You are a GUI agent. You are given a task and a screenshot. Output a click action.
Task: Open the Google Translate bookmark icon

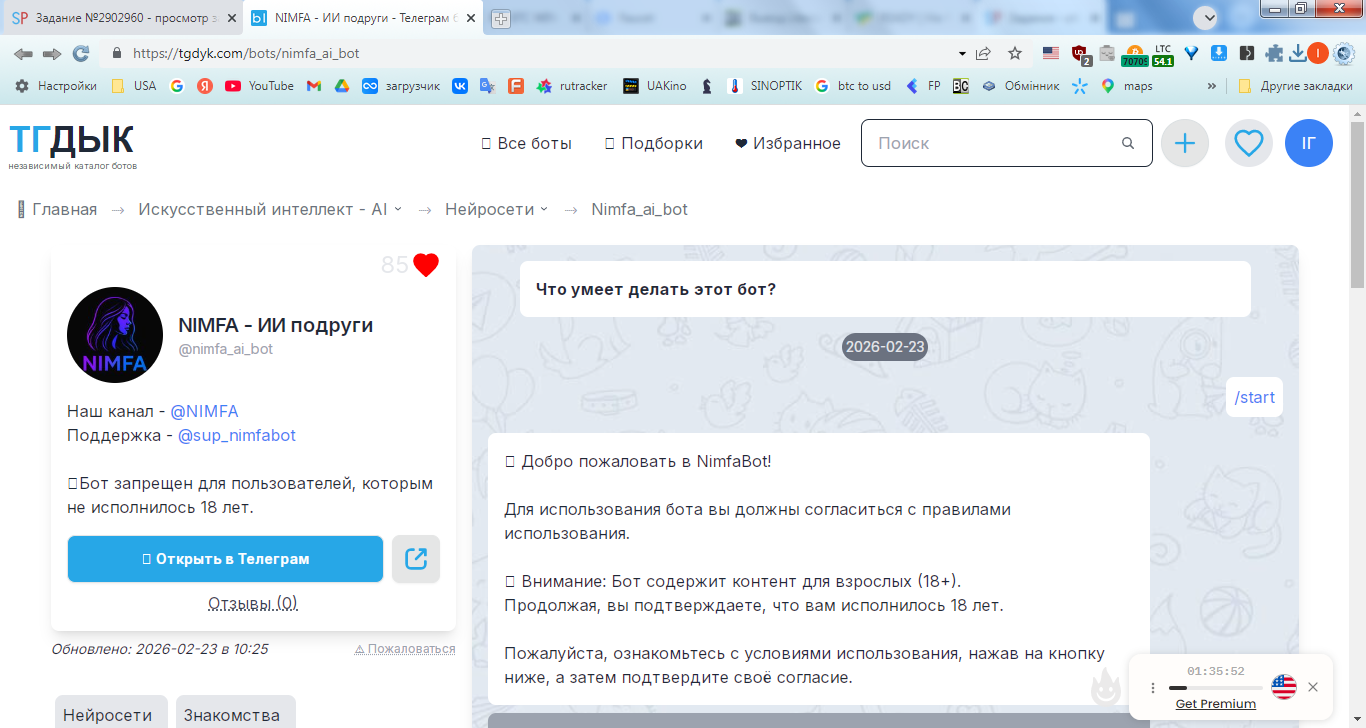click(x=488, y=86)
